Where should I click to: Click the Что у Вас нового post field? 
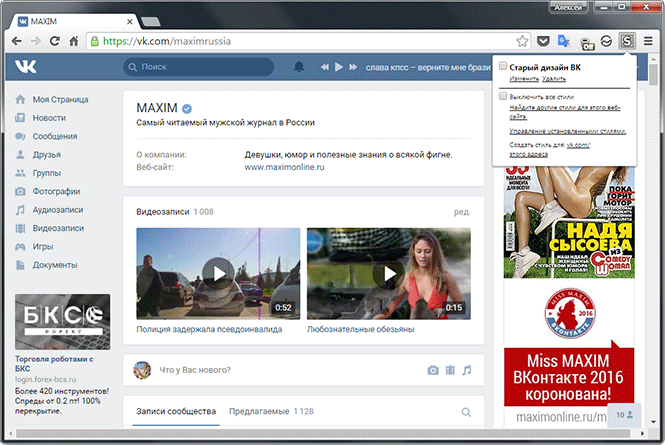tap(288, 370)
